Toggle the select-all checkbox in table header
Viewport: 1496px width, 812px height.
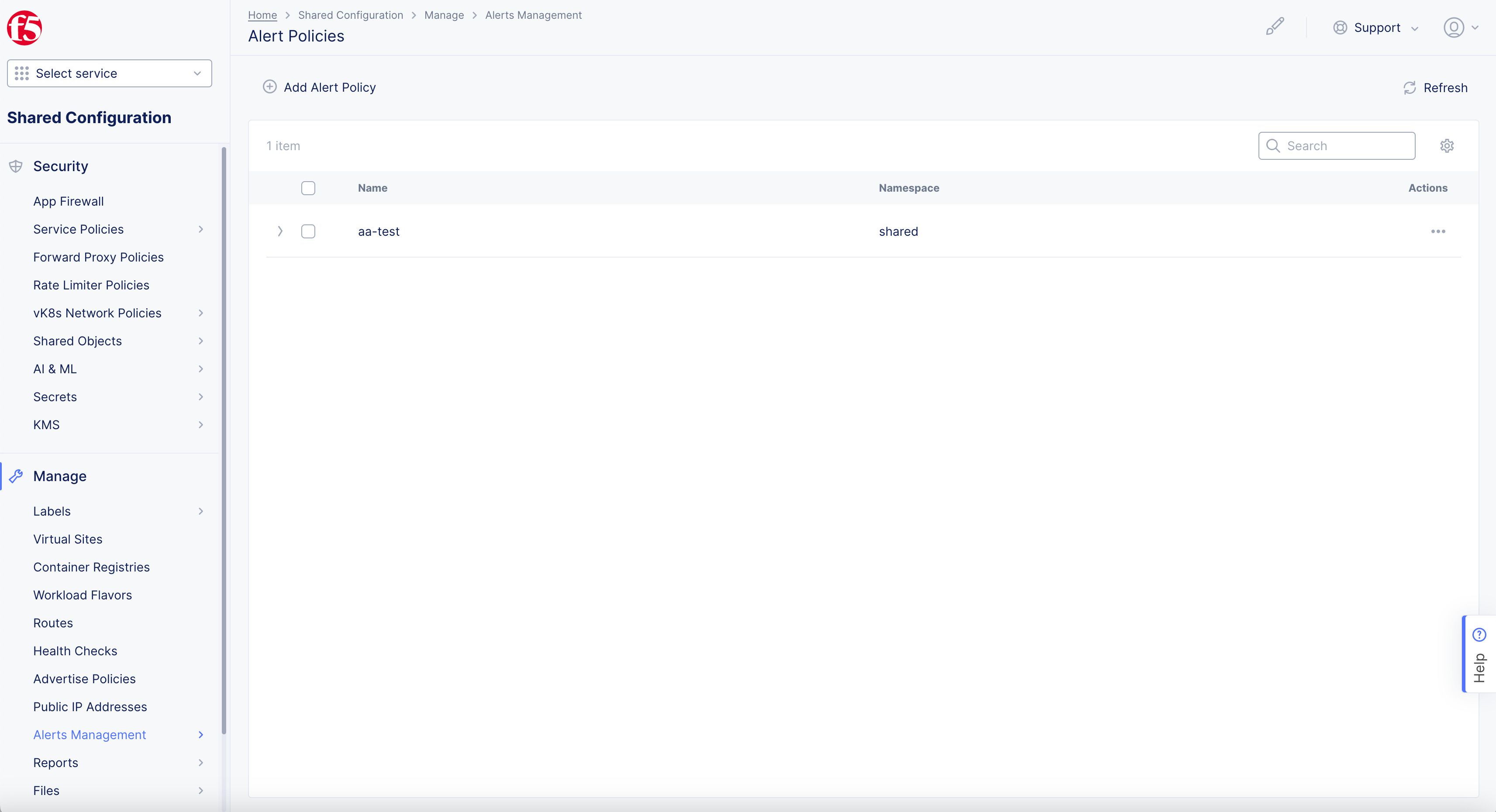click(x=308, y=188)
